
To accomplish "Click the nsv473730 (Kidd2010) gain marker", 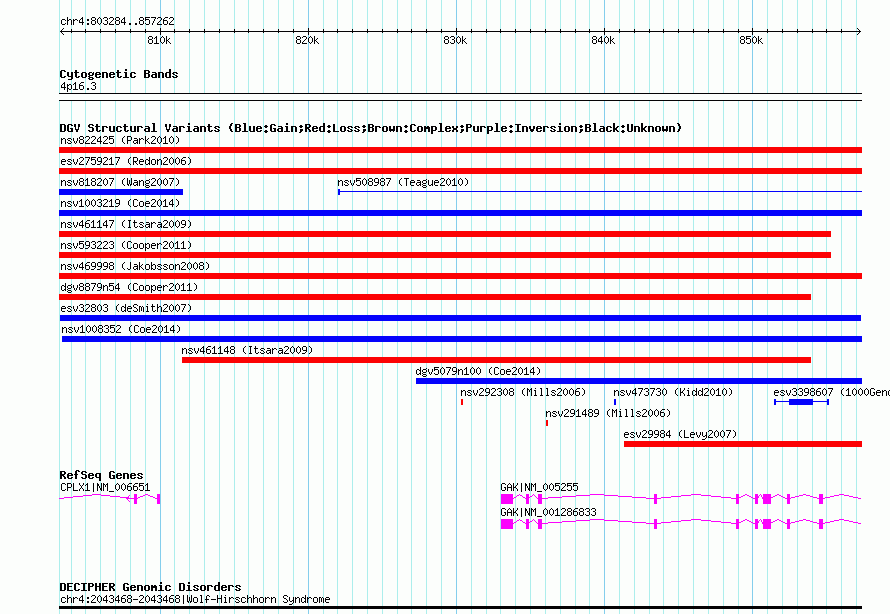I will pos(615,402).
